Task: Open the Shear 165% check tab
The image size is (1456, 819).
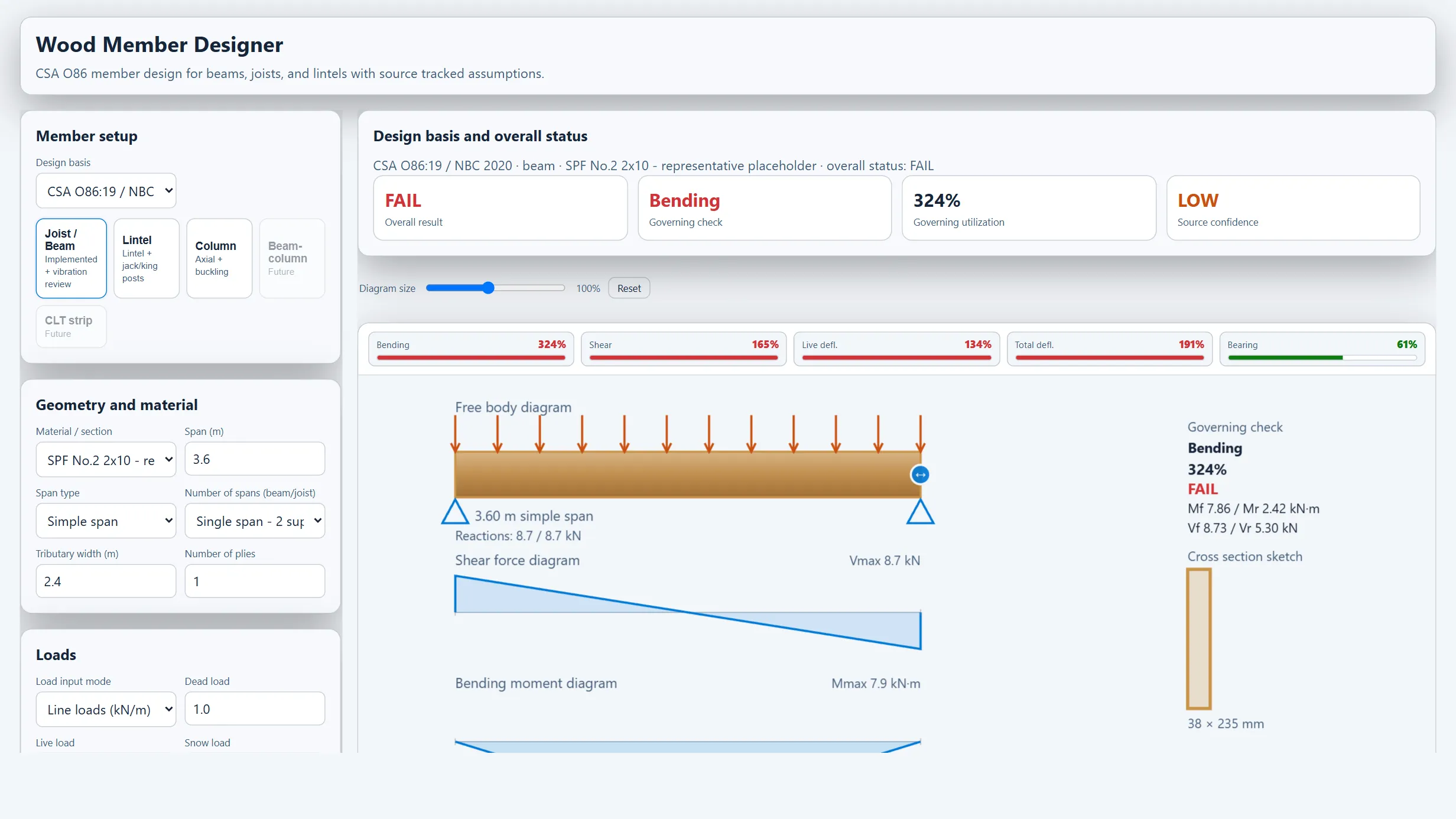Action: 684,349
